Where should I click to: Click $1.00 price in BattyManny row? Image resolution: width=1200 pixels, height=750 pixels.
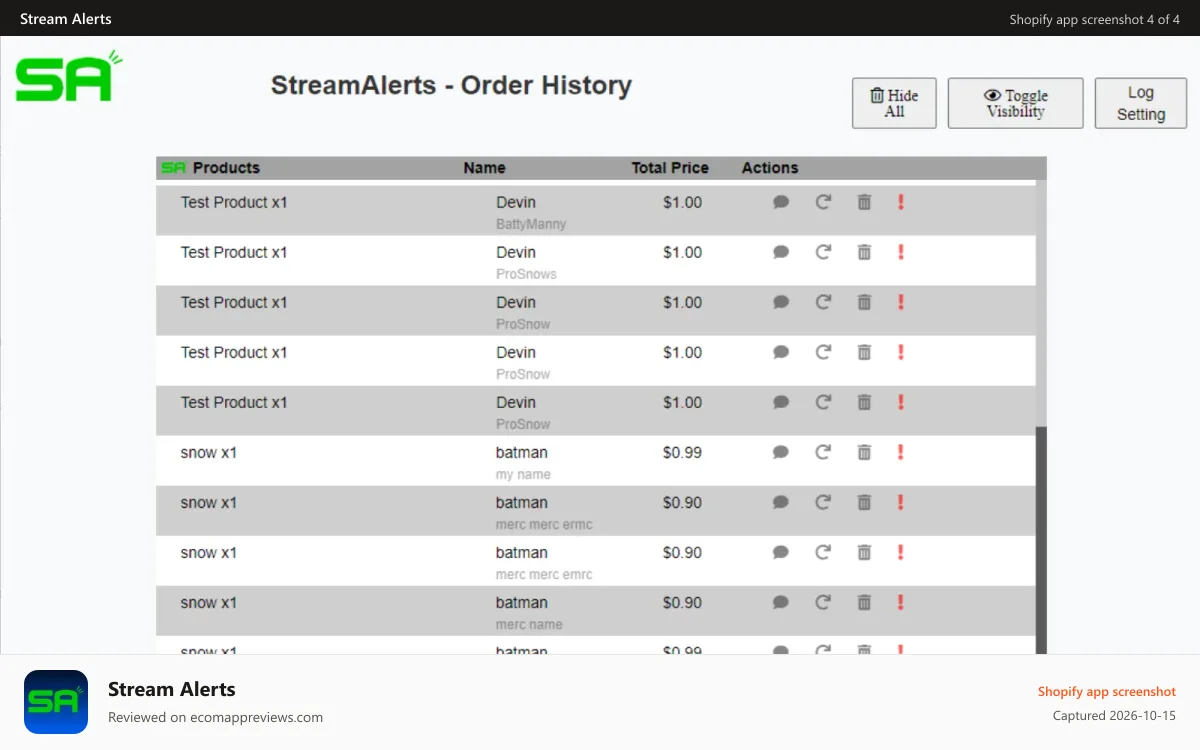coord(682,202)
